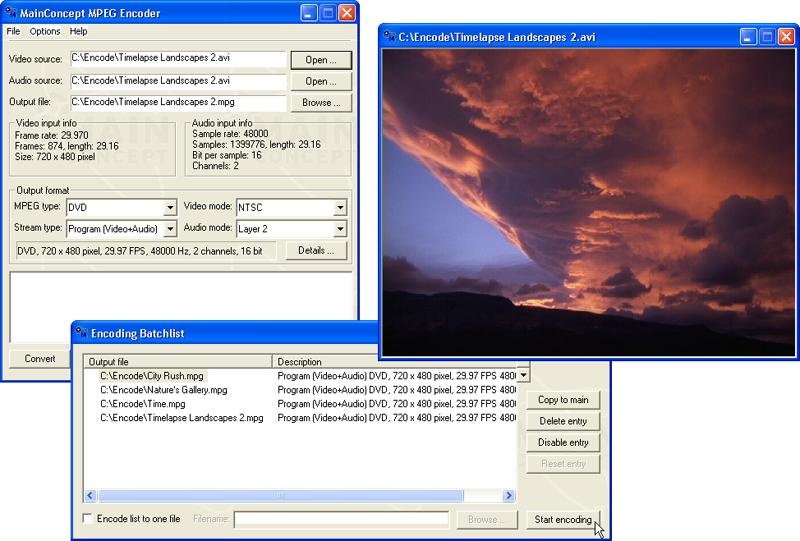Open a video source file
Image resolution: width=800 pixels, height=541 pixels.
tap(321, 60)
